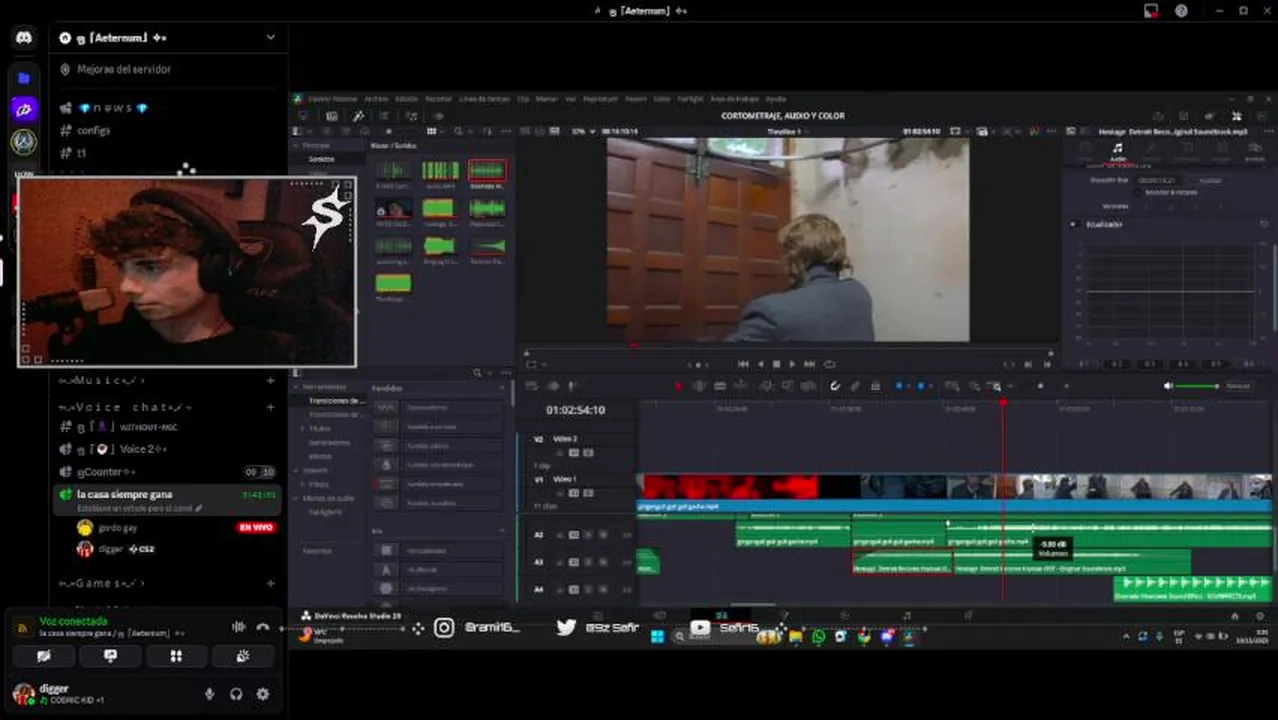1278x720 pixels.
Task: Open Clip menu in DaVinci Resolve
Action: coord(523,99)
